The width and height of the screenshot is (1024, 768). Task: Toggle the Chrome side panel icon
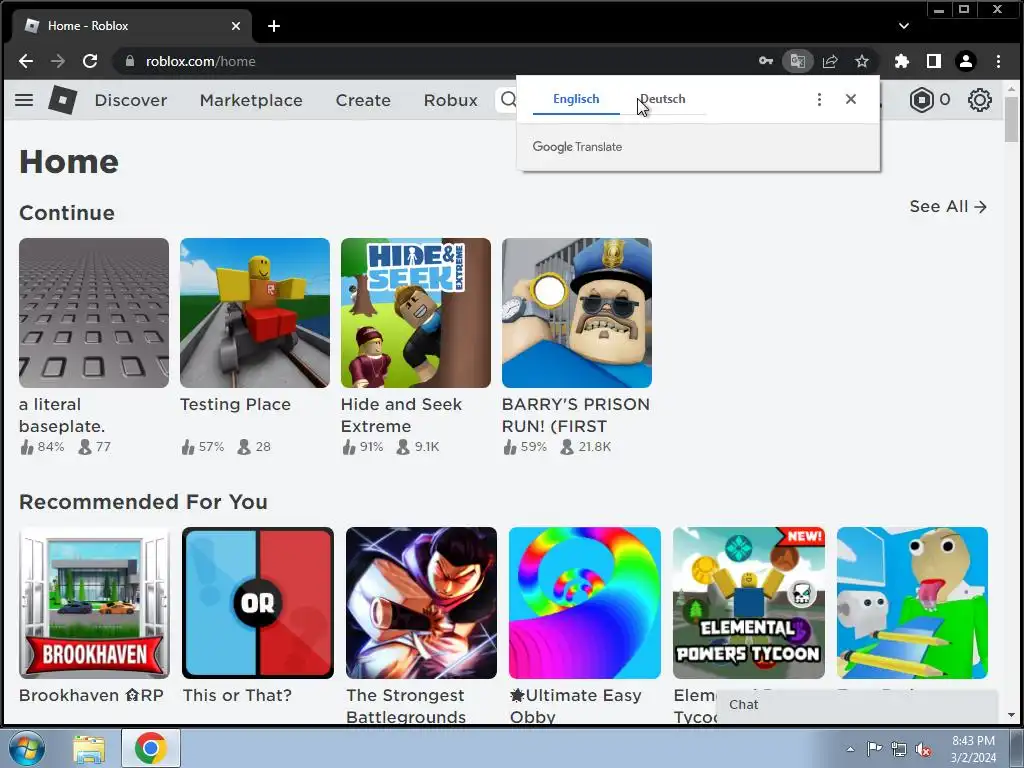pyautogui.click(x=933, y=61)
